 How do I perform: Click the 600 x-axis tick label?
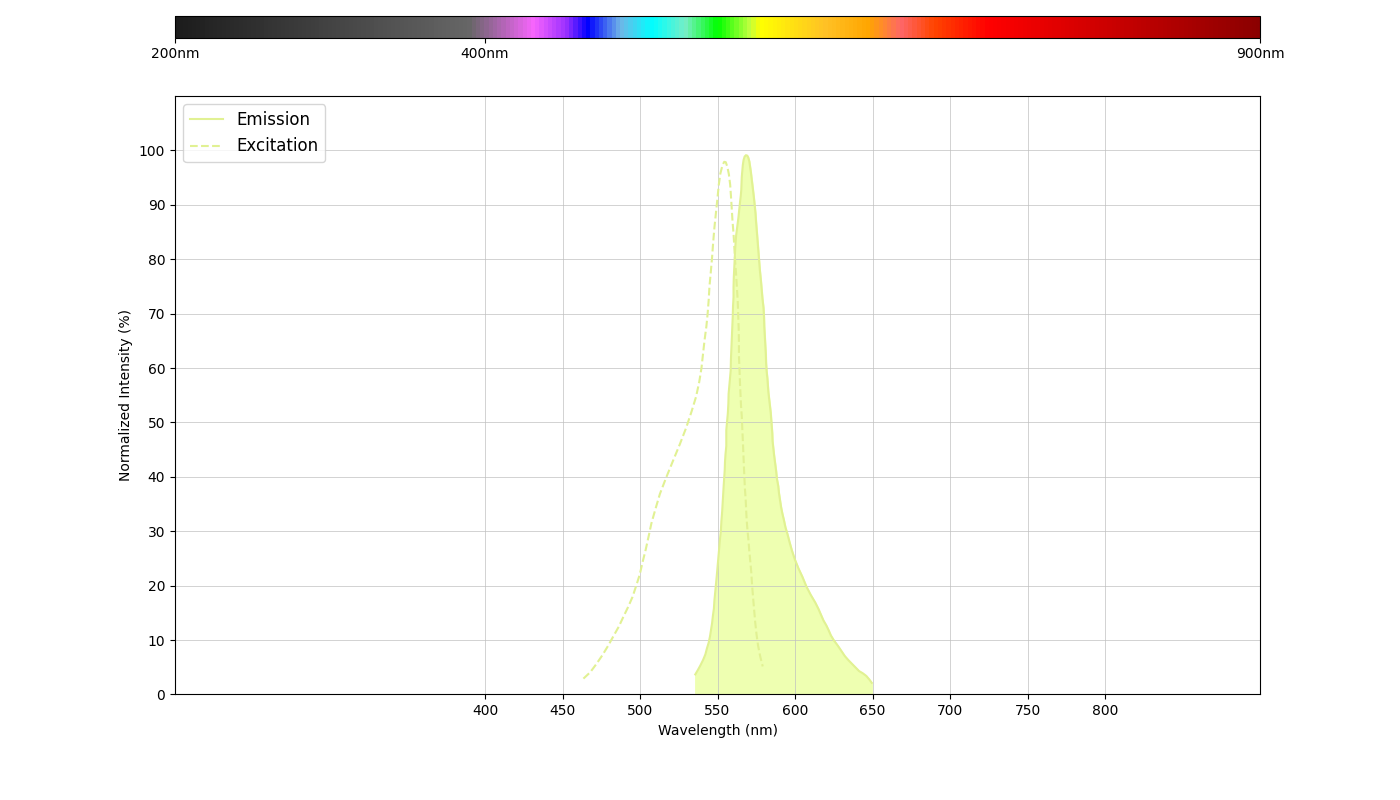(795, 710)
